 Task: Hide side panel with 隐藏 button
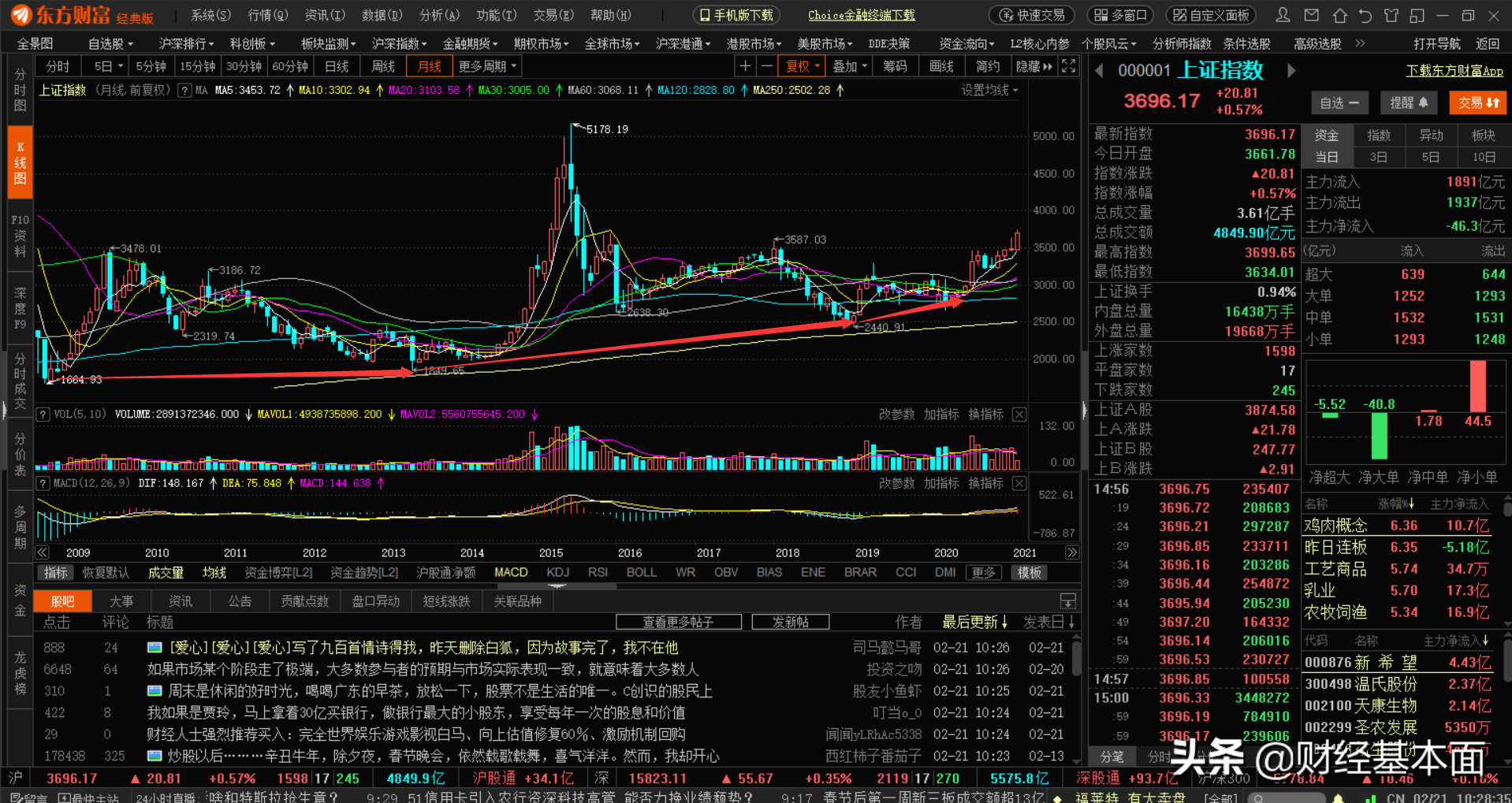tap(1034, 66)
